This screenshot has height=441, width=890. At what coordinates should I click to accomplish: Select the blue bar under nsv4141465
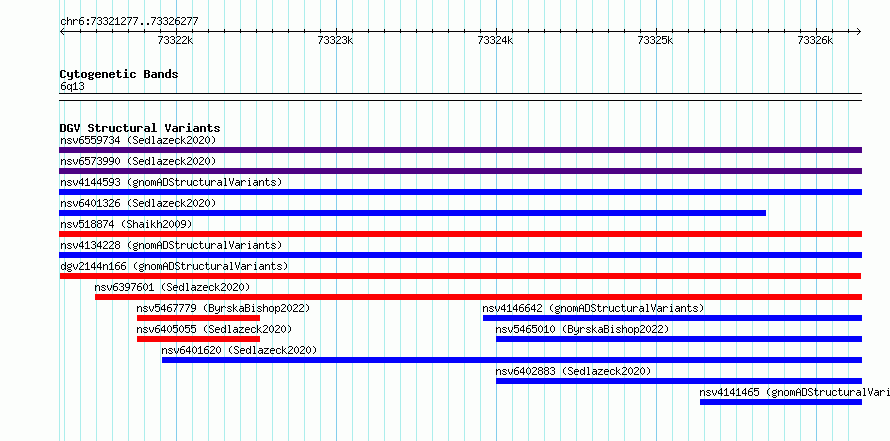(780, 402)
